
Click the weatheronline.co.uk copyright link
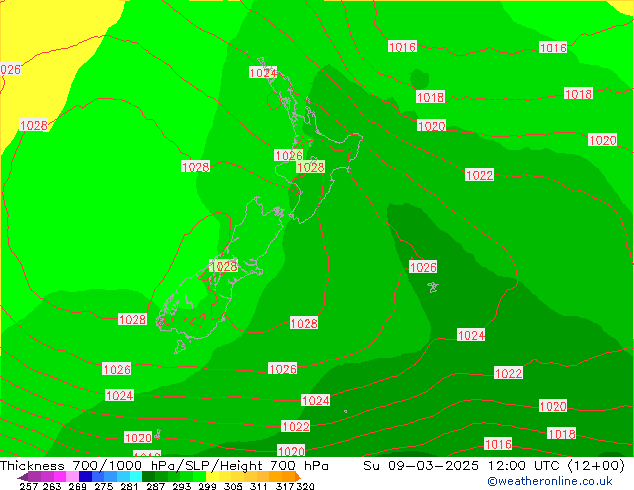550,481
